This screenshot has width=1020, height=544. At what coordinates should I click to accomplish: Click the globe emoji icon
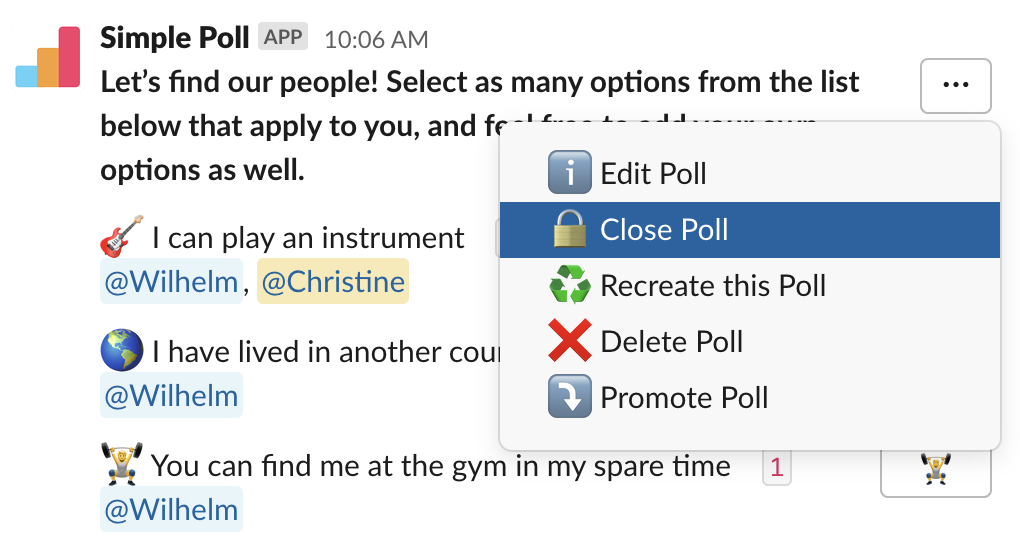tap(122, 351)
